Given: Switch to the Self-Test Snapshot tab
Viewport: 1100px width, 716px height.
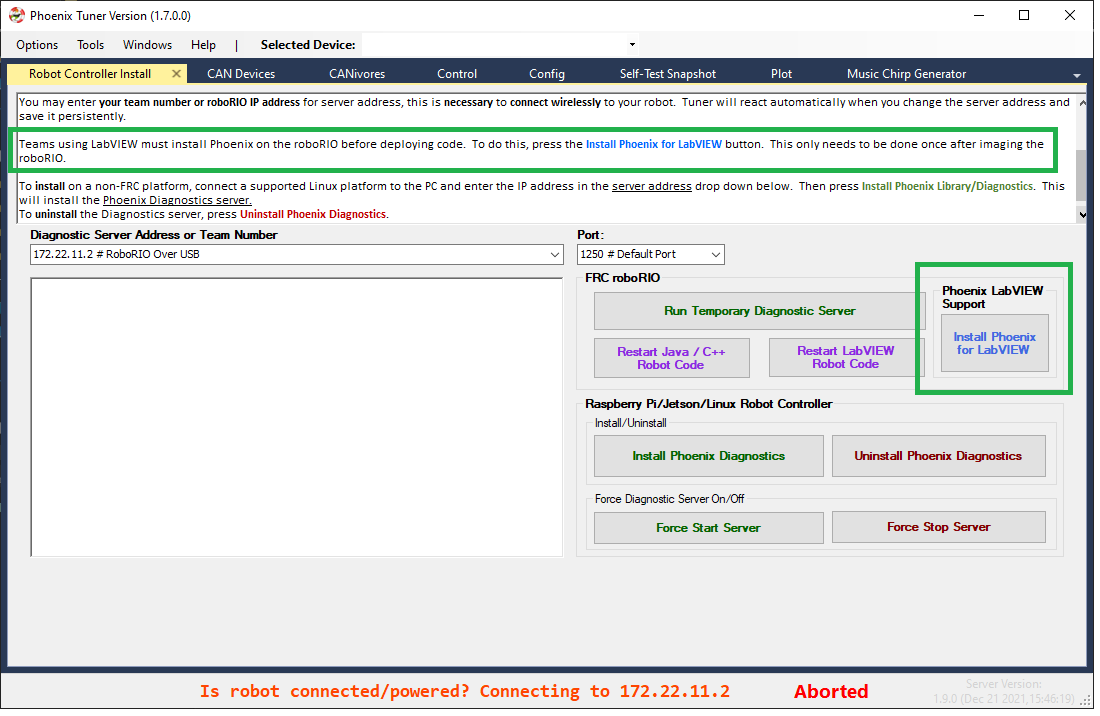Looking at the screenshot, I should [668, 74].
